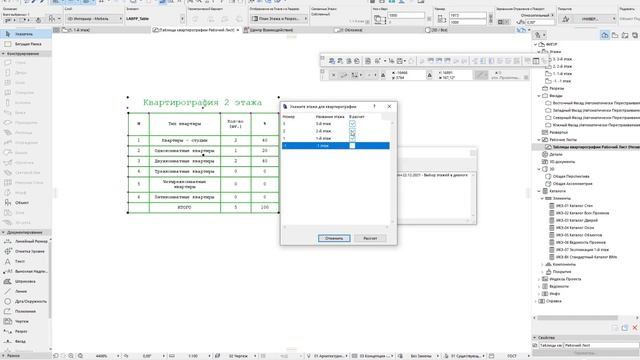
Task: Select the Бегущая Рамка marquee tool
Action: (x=25, y=44)
